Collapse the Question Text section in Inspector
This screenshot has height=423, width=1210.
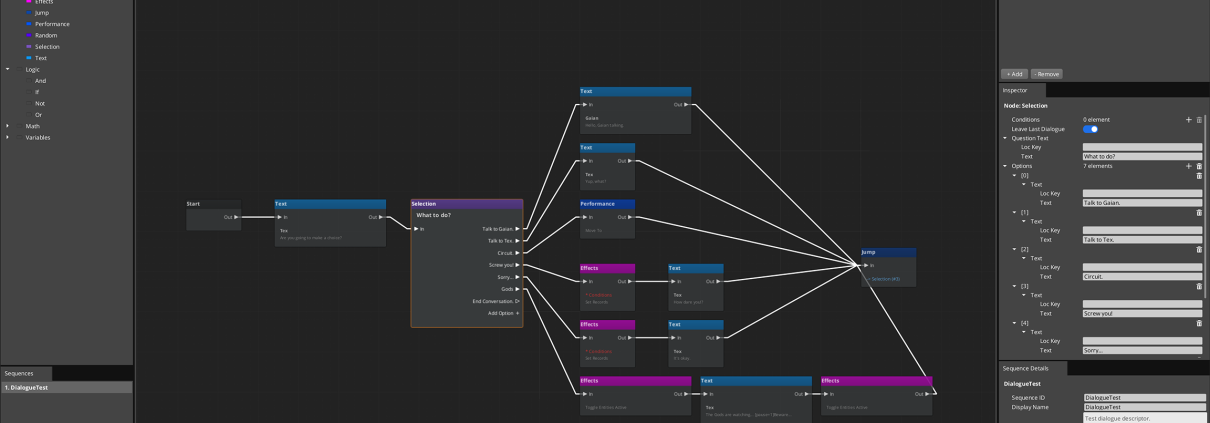[1005, 138]
